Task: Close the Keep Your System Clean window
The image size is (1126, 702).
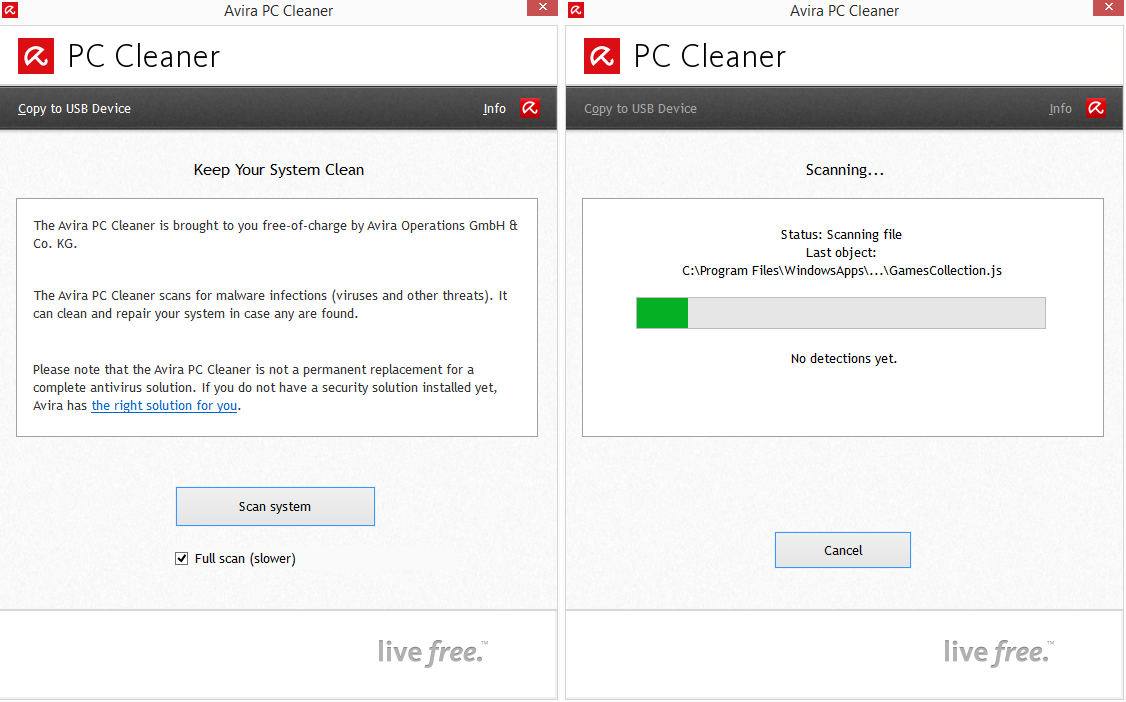Action: click(541, 8)
